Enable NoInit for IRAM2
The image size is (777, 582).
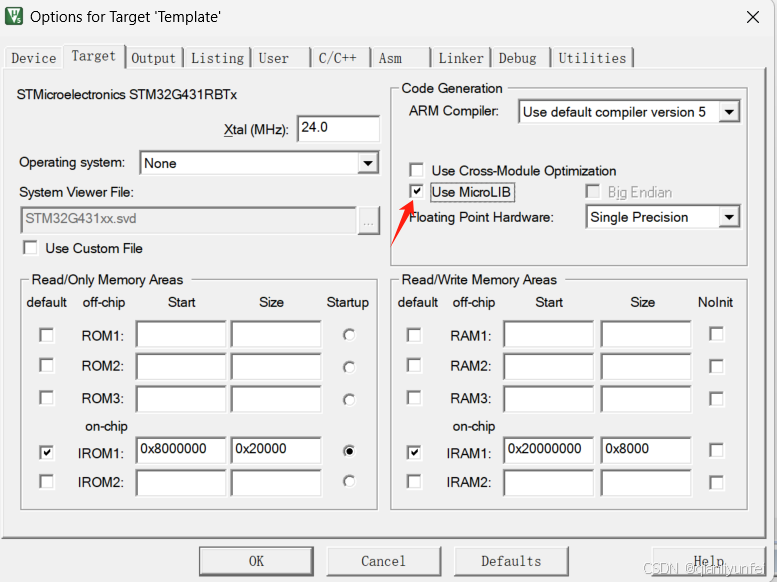[717, 482]
